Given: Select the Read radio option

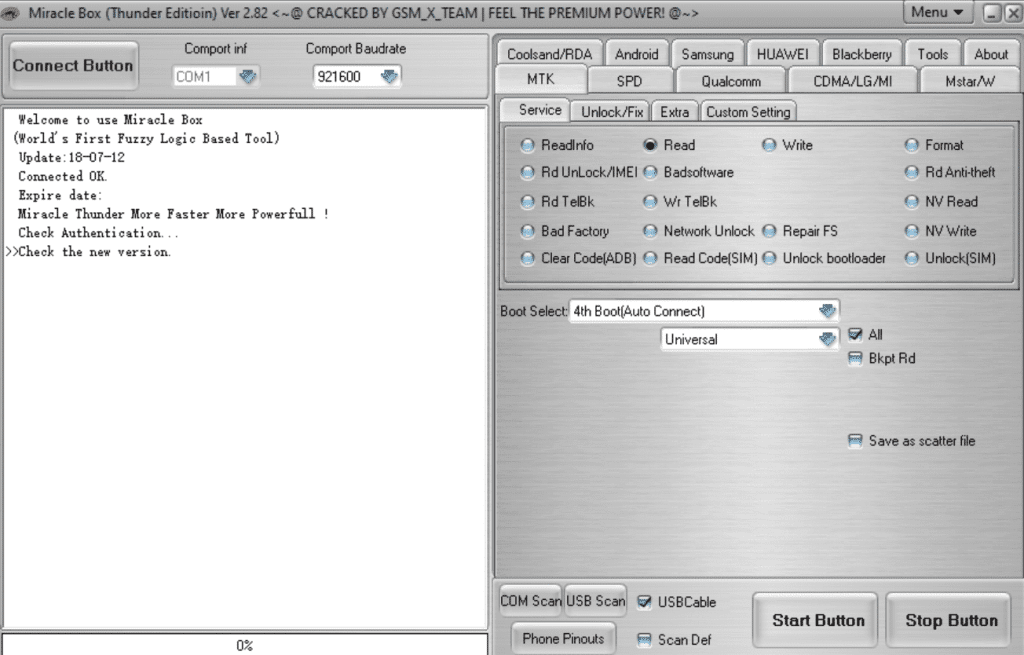Looking at the screenshot, I should click(x=650, y=145).
